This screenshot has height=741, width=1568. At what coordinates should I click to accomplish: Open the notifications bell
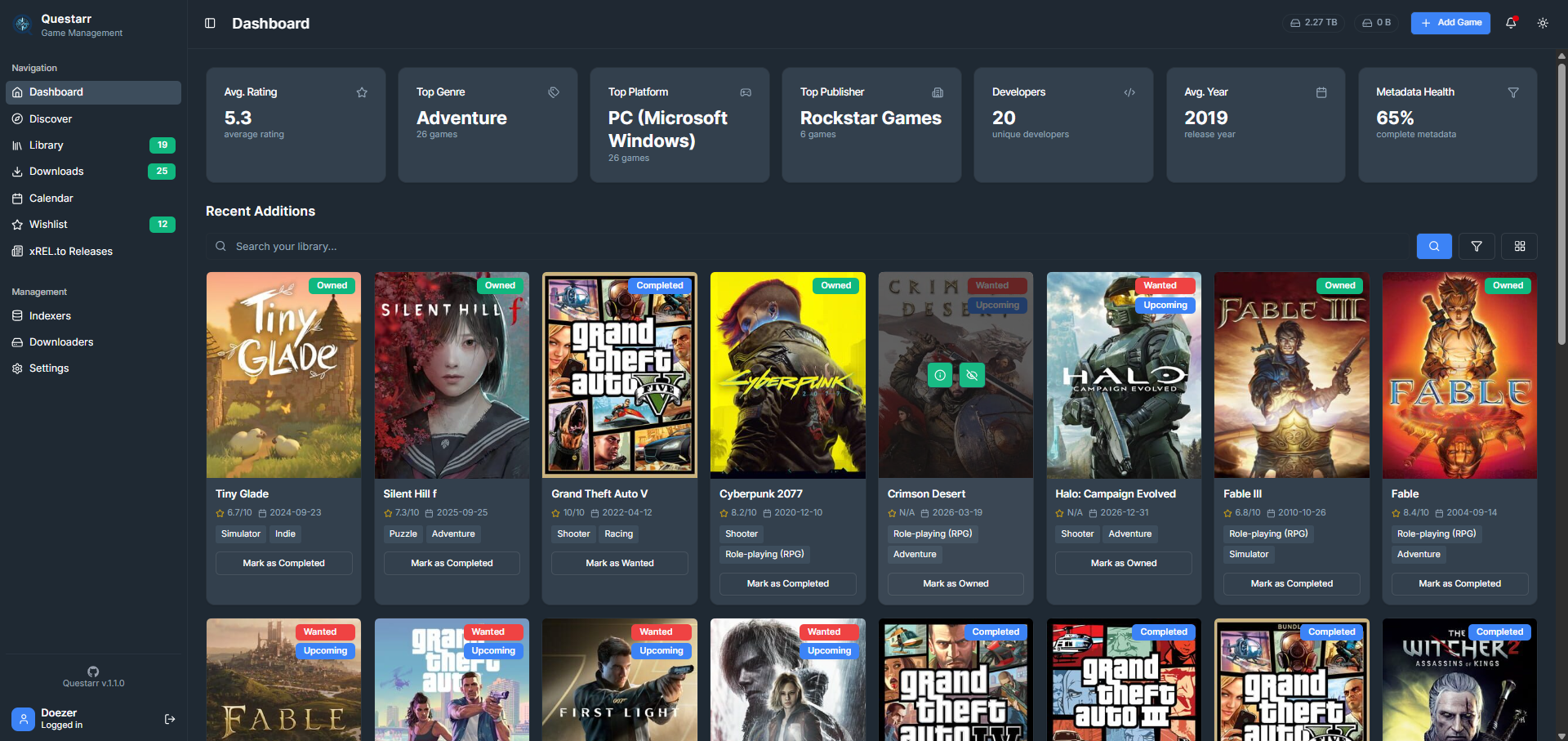pos(1511,23)
